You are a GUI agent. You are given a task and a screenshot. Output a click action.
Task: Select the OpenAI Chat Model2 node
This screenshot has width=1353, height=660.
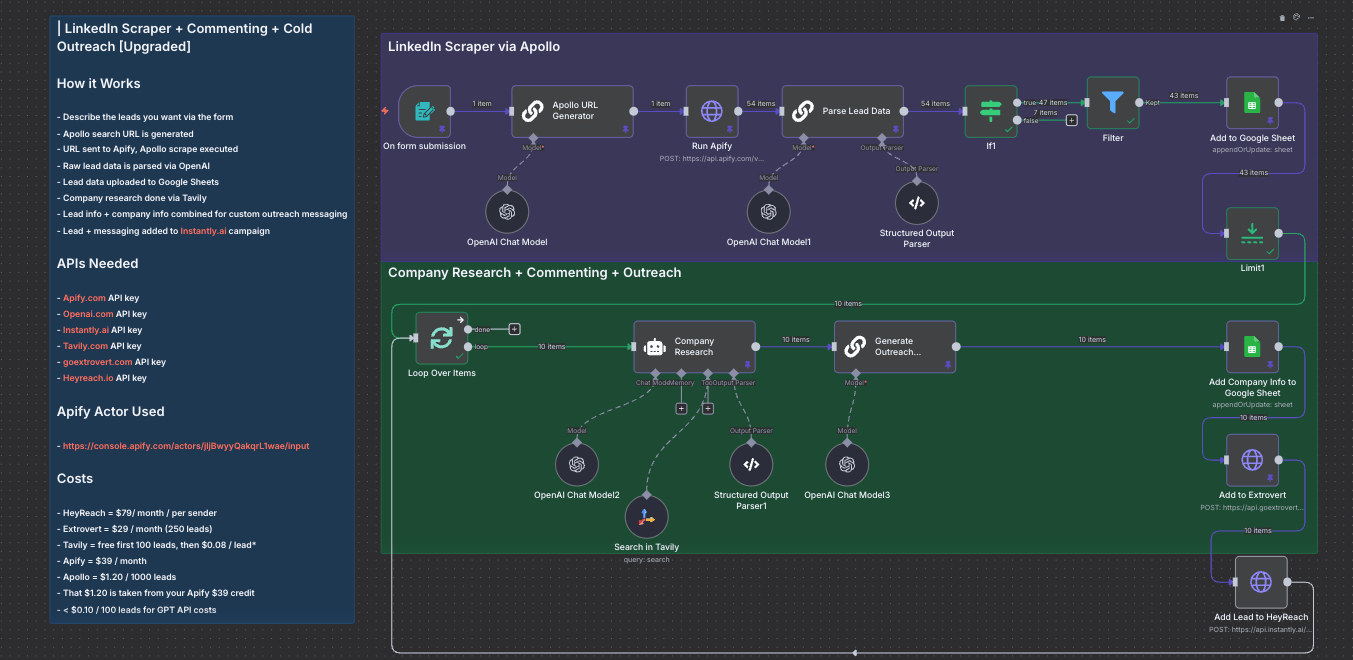pyautogui.click(x=576, y=465)
